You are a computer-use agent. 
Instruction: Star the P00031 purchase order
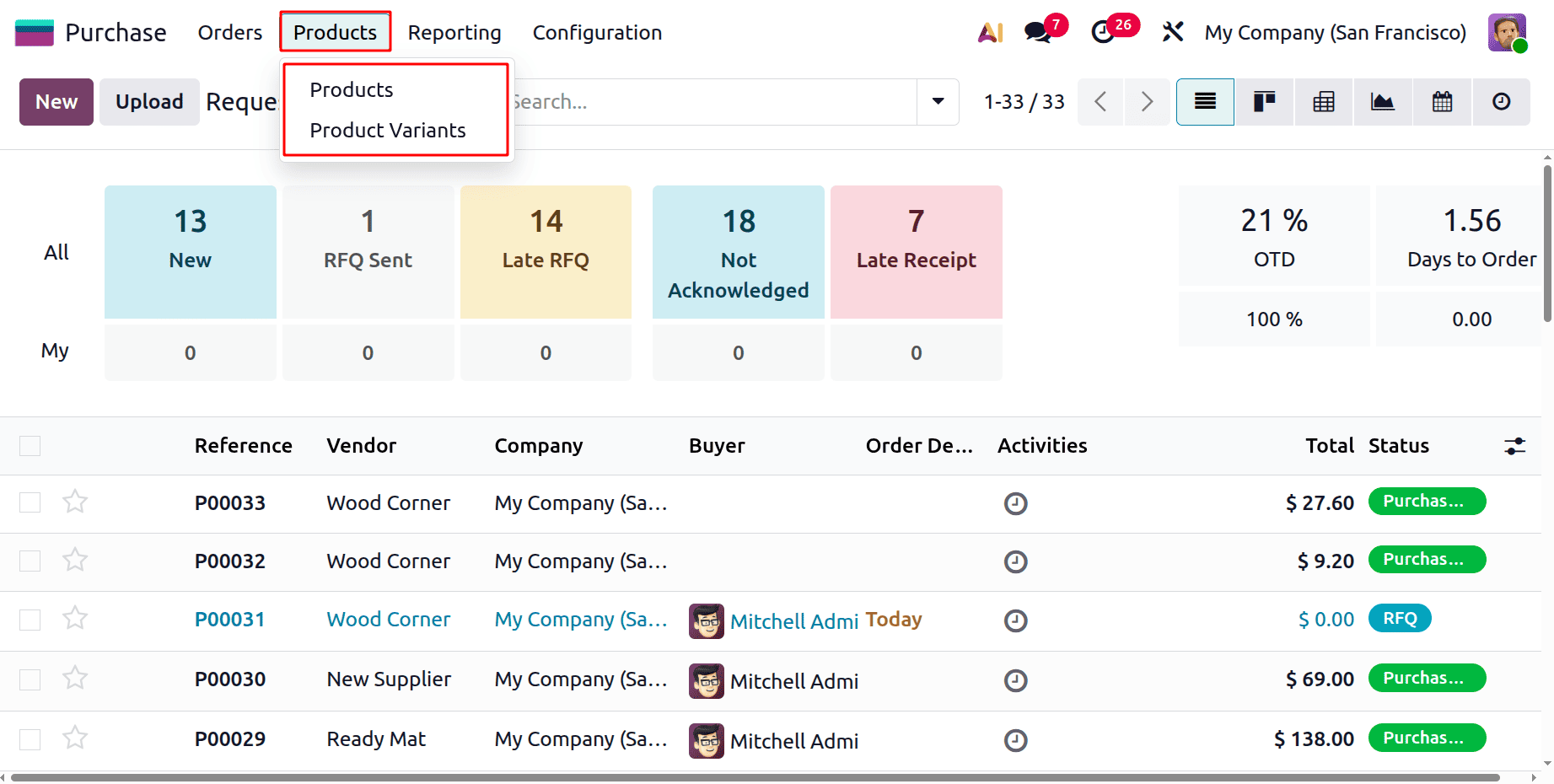pyautogui.click(x=74, y=618)
